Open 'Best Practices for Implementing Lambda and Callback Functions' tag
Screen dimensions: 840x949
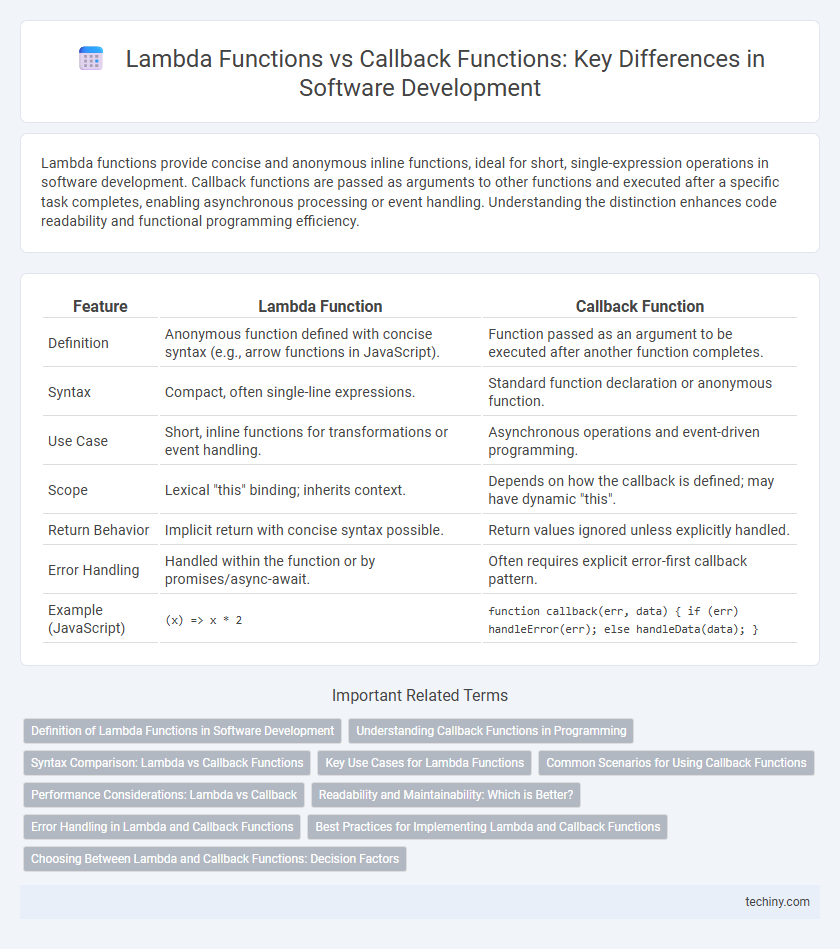tap(487, 827)
